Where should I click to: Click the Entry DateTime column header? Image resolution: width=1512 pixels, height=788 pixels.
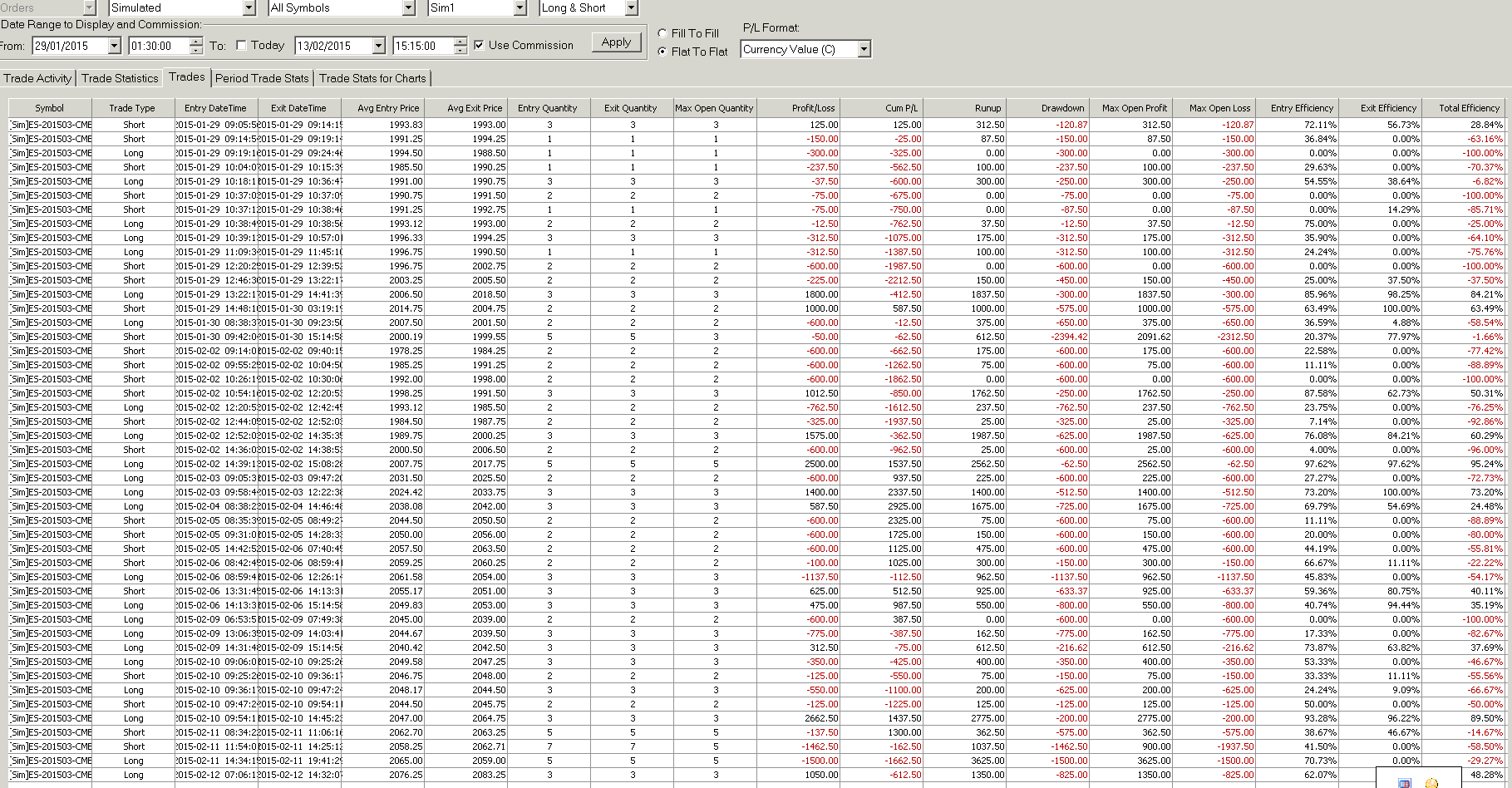point(216,108)
